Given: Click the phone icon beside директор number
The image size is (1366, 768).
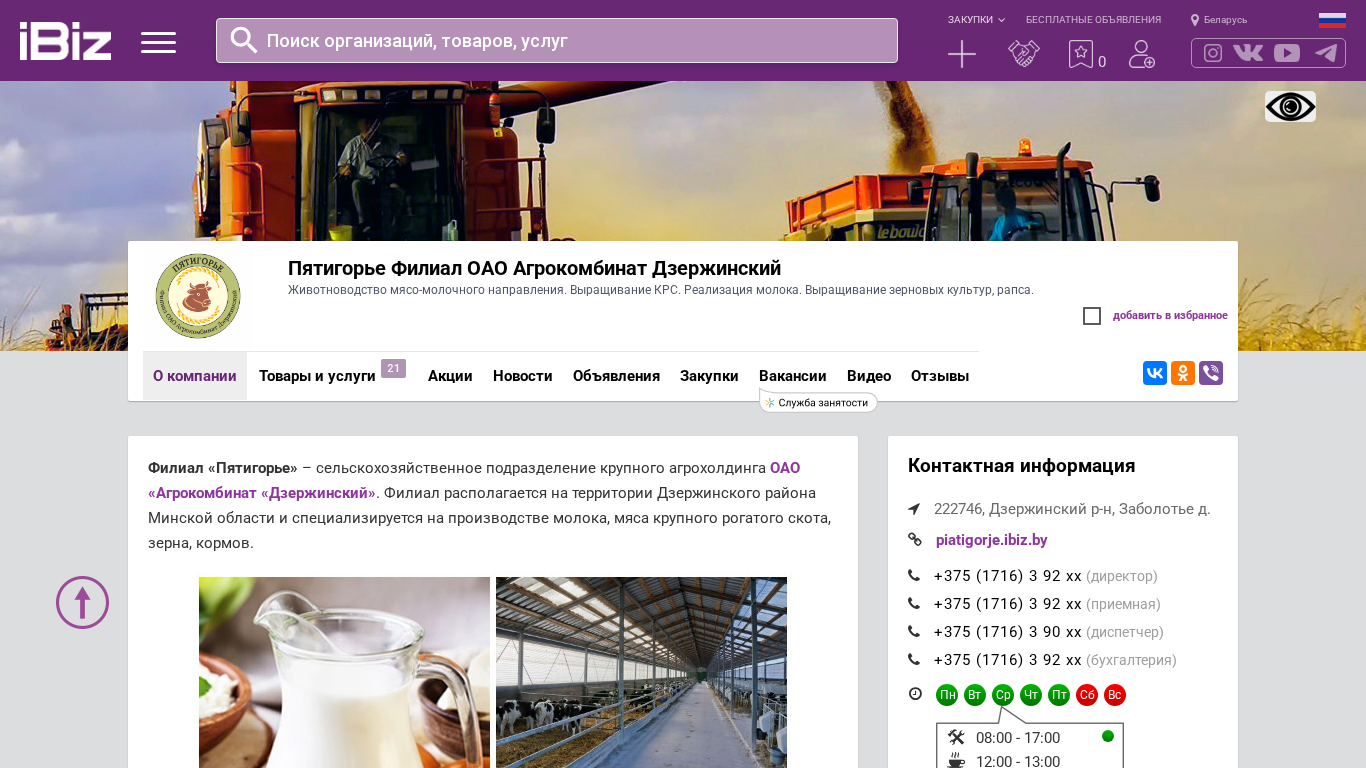Looking at the screenshot, I should pos(914,576).
